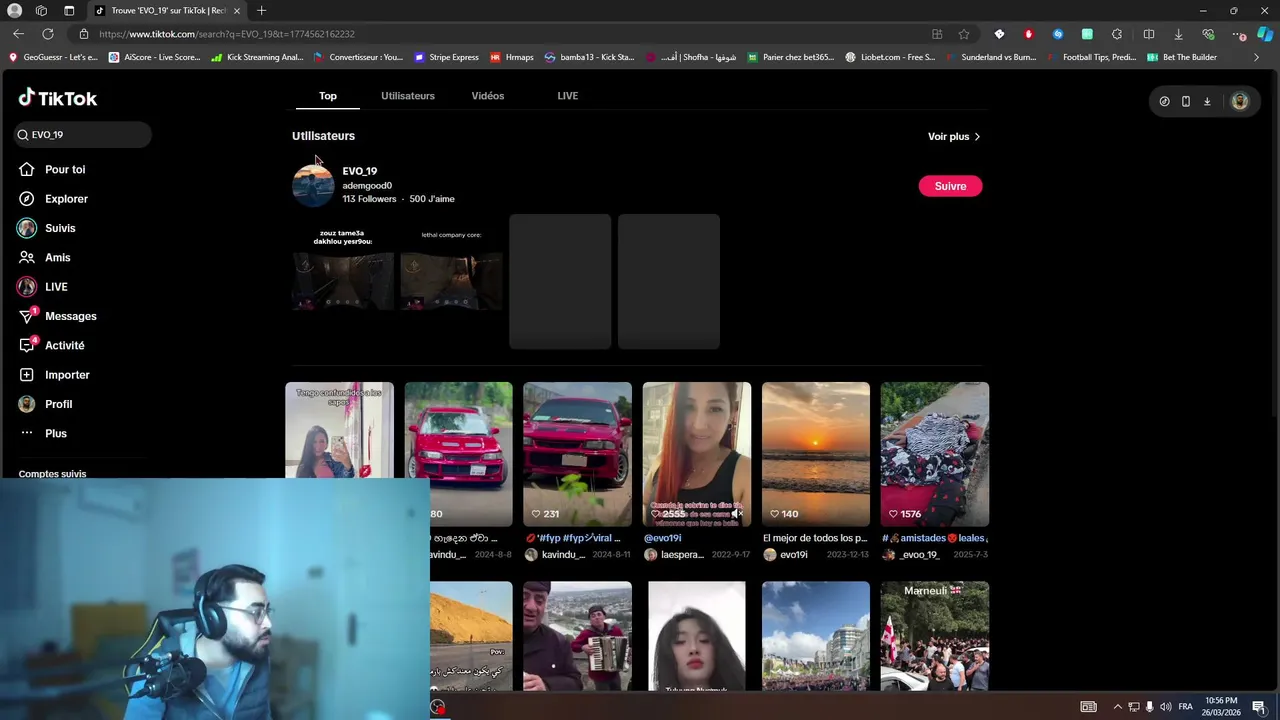Click the TikTok logo
The height and width of the screenshot is (720, 1280).
tap(58, 98)
